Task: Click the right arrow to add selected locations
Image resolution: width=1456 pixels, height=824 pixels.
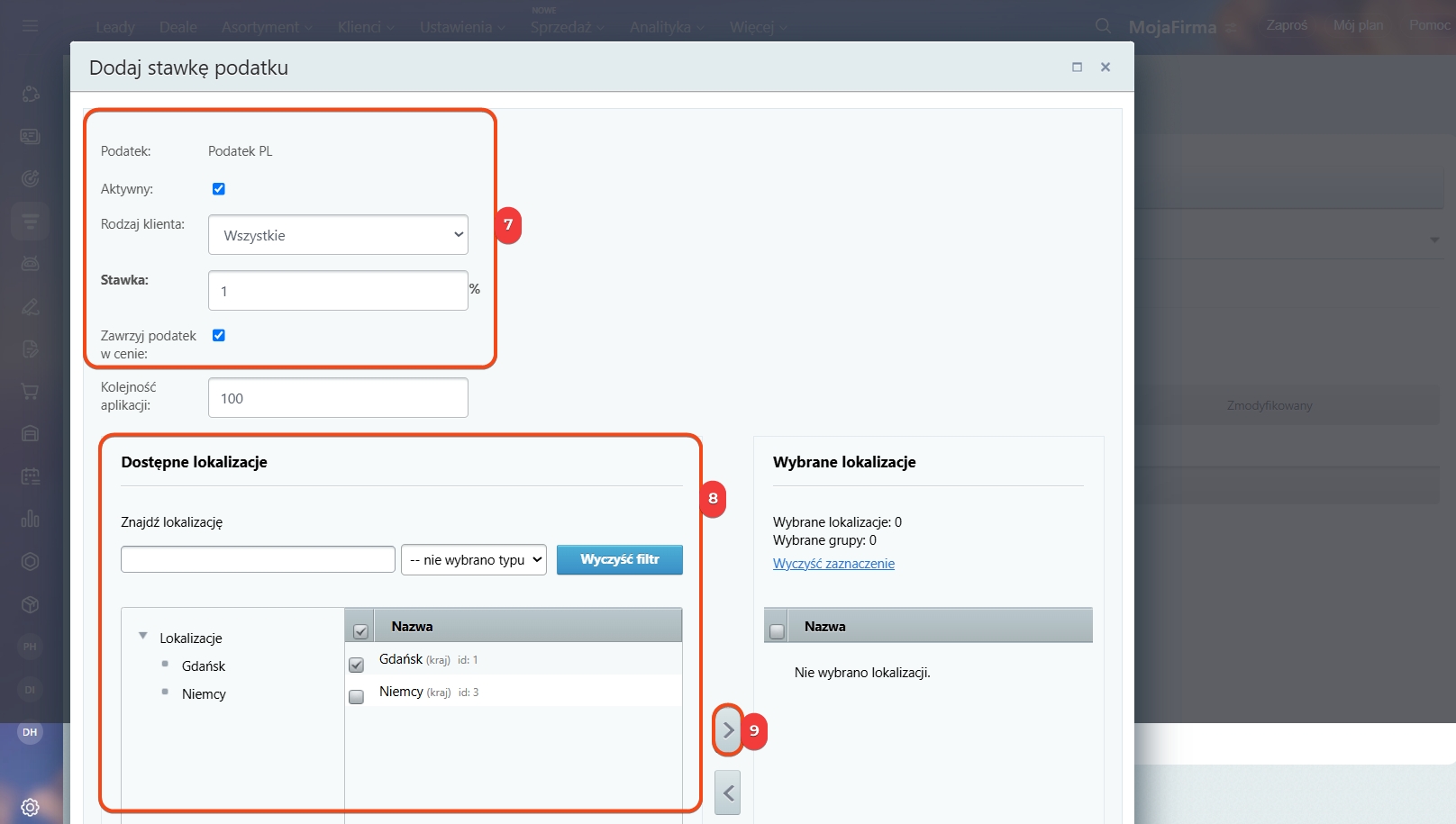Action: coord(728,730)
